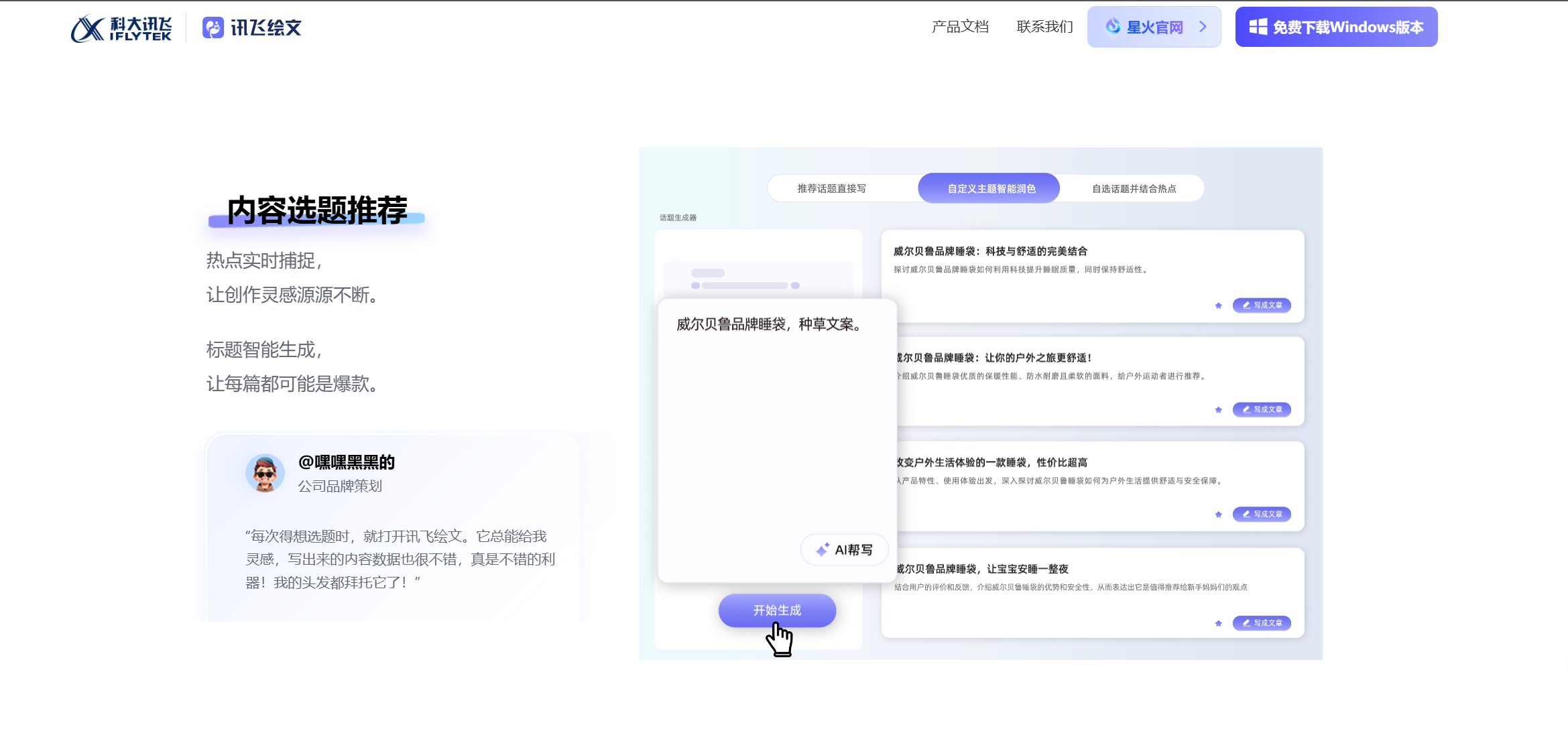Image resolution: width=1568 pixels, height=749 pixels.
Task: Click the star icon on the second topic card
Action: click(1218, 410)
